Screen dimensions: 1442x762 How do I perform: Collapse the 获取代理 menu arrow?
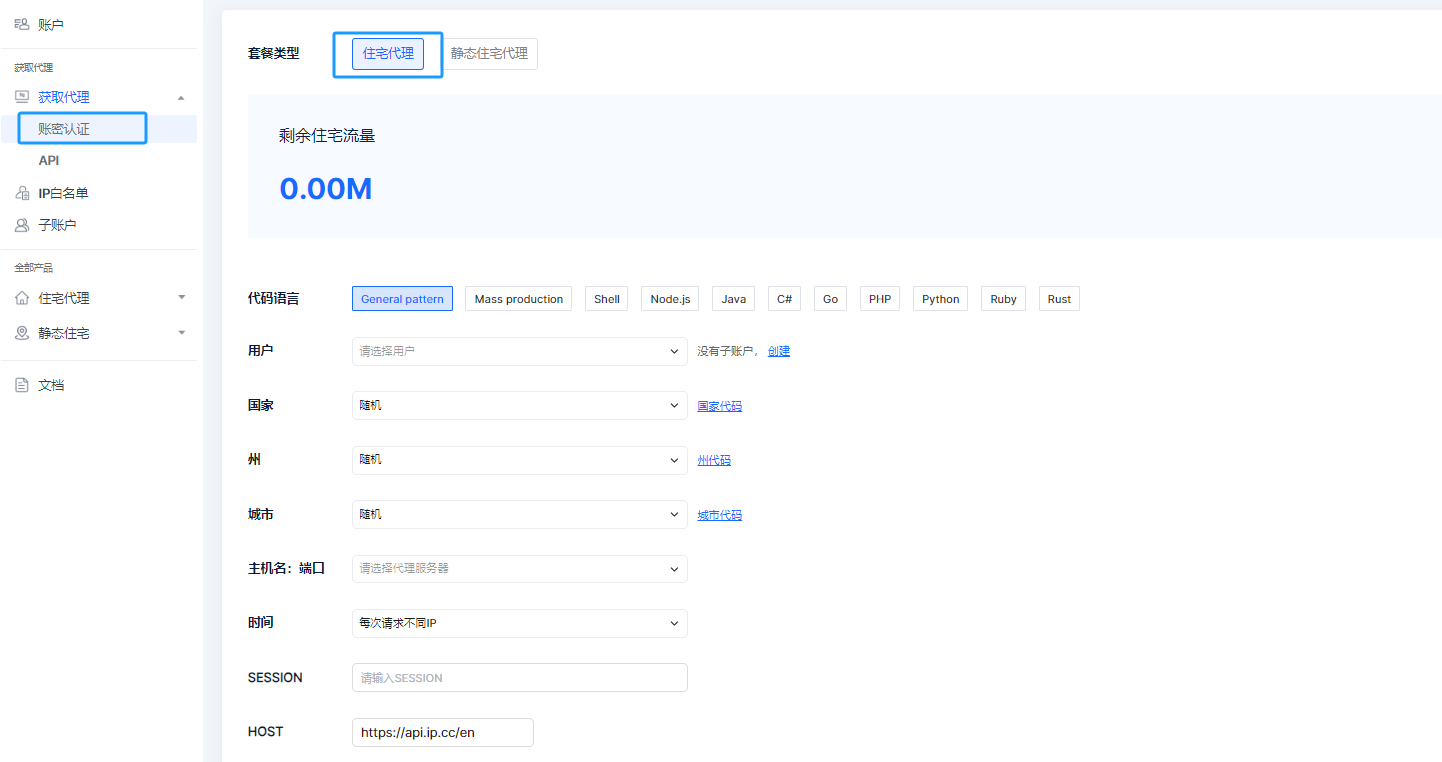pyautogui.click(x=181, y=98)
